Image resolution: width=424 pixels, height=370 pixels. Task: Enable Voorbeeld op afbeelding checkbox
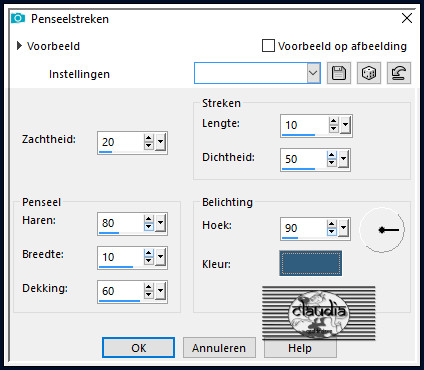coord(268,46)
